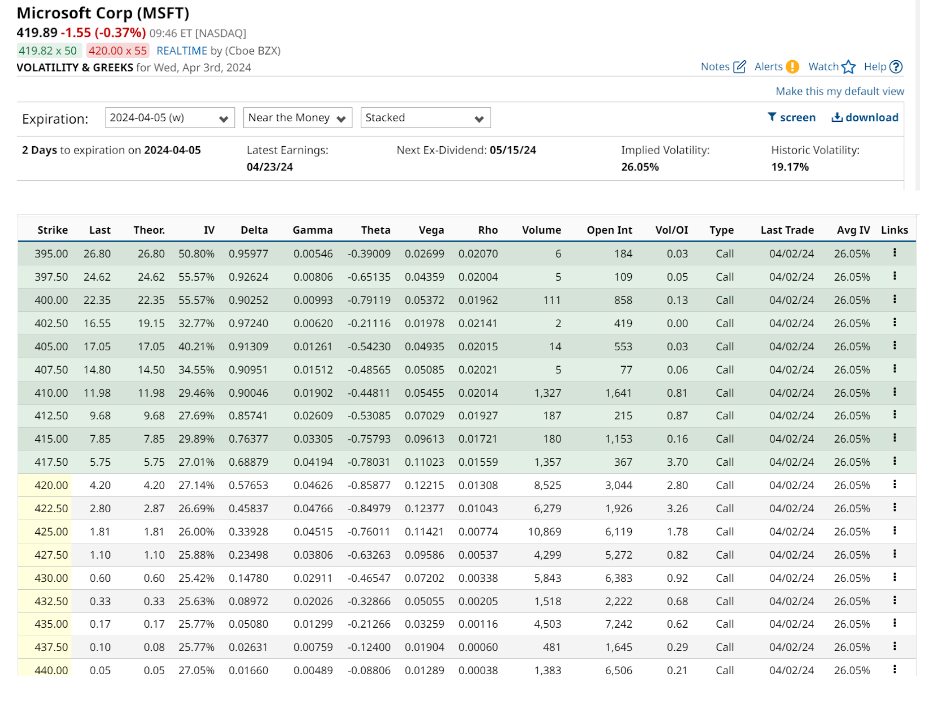
Task: Open links menu for 417.50 strike row
Action: 894,461
